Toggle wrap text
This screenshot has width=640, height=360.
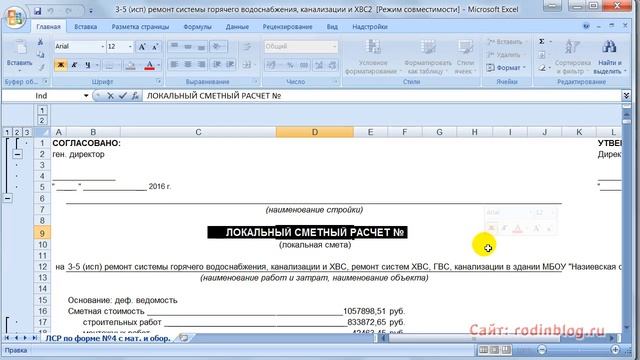pos(247,47)
